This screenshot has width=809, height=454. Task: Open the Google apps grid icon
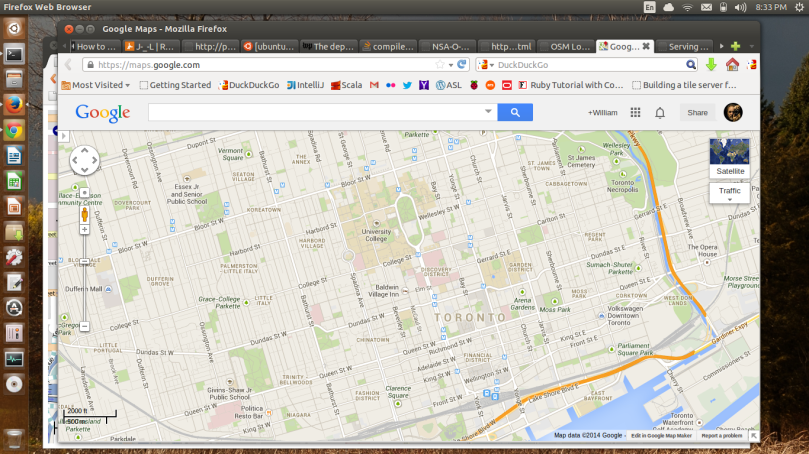[635, 112]
